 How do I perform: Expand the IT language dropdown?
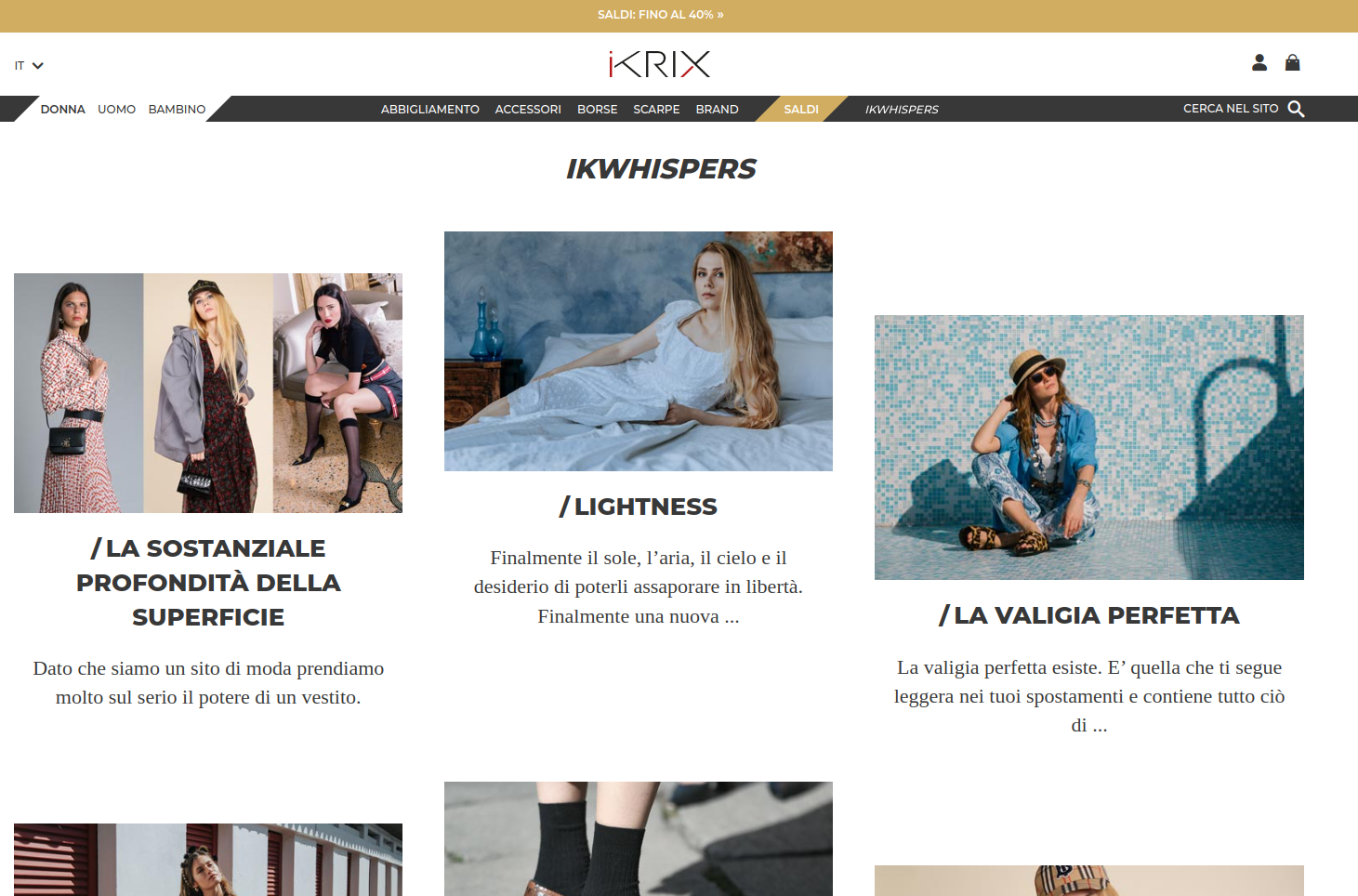(x=29, y=66)
